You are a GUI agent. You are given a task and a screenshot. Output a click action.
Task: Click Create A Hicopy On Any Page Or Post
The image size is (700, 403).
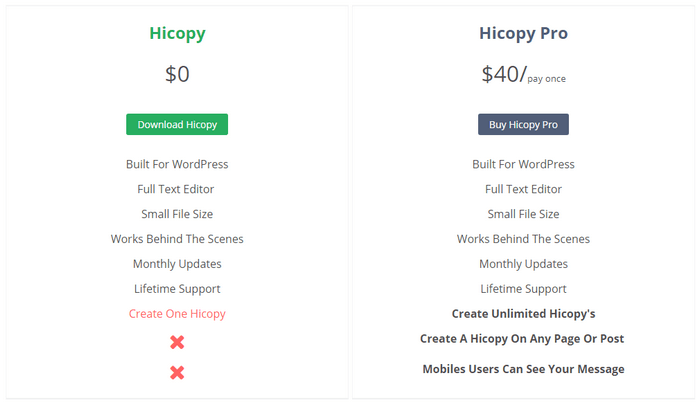(x=522, y=339)
